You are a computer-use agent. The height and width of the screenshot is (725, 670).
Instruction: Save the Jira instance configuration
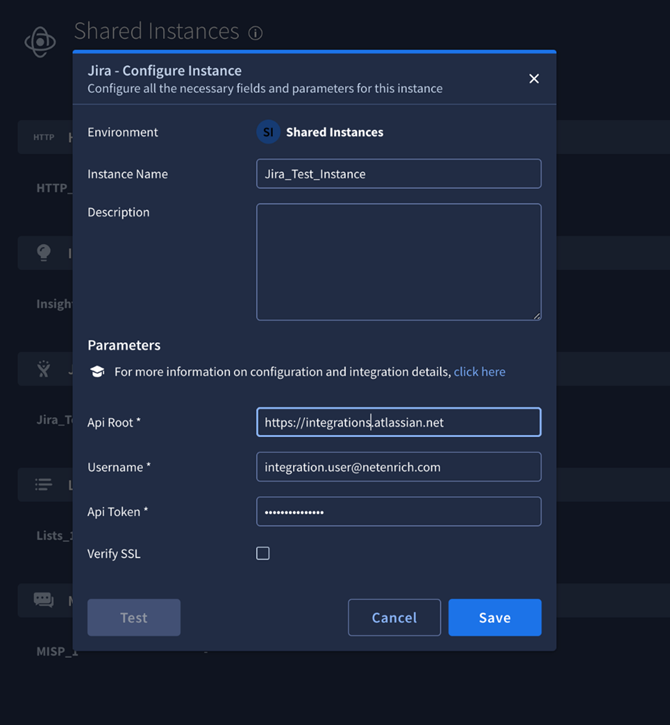pos(495,618)
